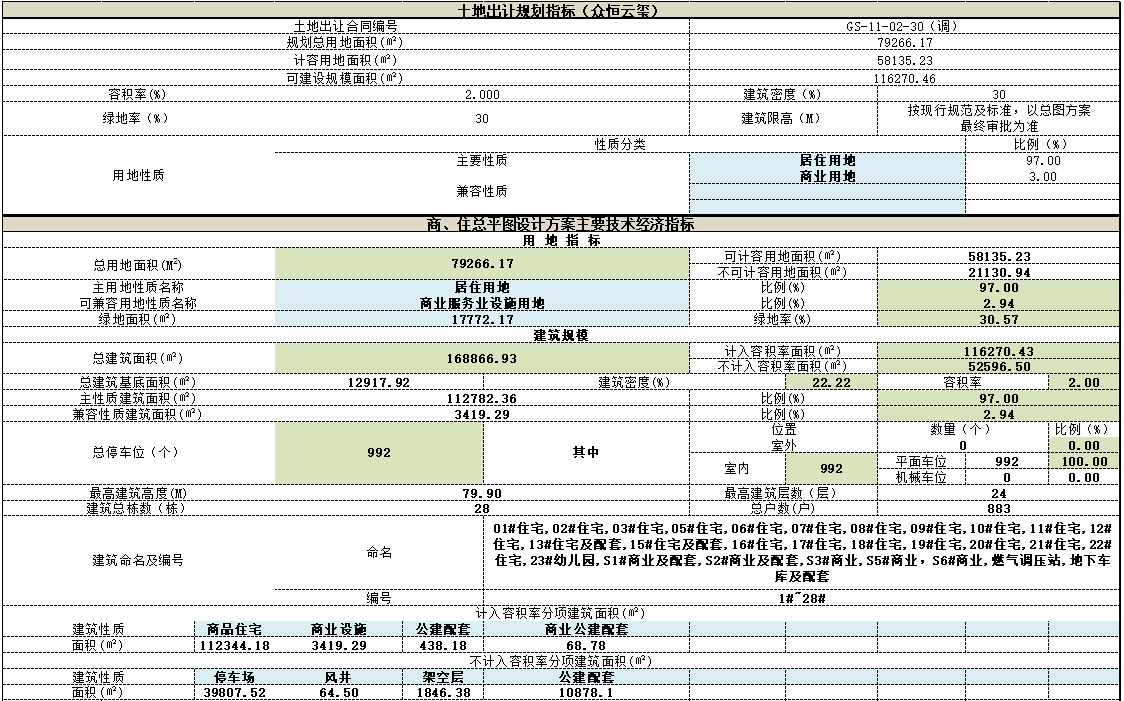Select the 商品住宅 column header
The width and height of the screenshot is (1124, 701).
[x=234, y=629]
